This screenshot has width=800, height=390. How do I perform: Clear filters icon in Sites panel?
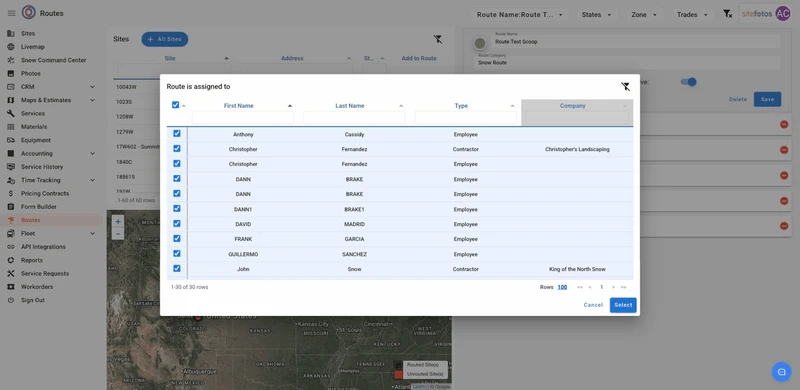pyautogui.click(x=438, y=39)
